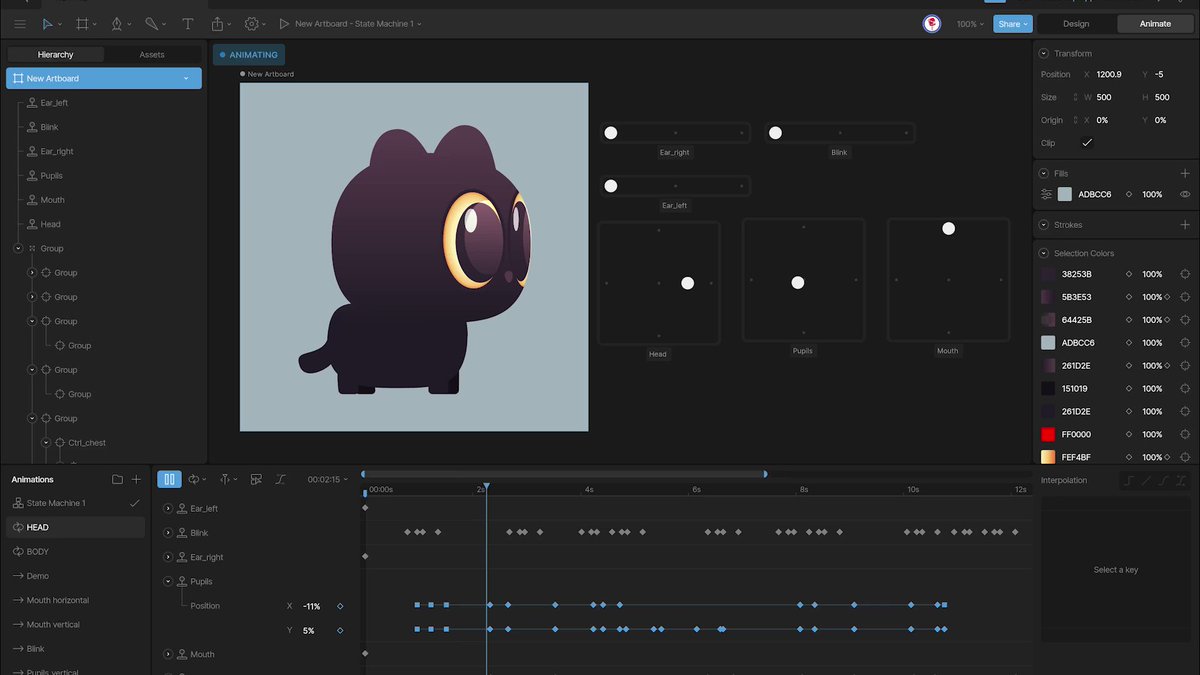Expand the New Artboard dropdown in hierarchy
The height and width of the screenshot is (675, 1200).
point(186,78)
